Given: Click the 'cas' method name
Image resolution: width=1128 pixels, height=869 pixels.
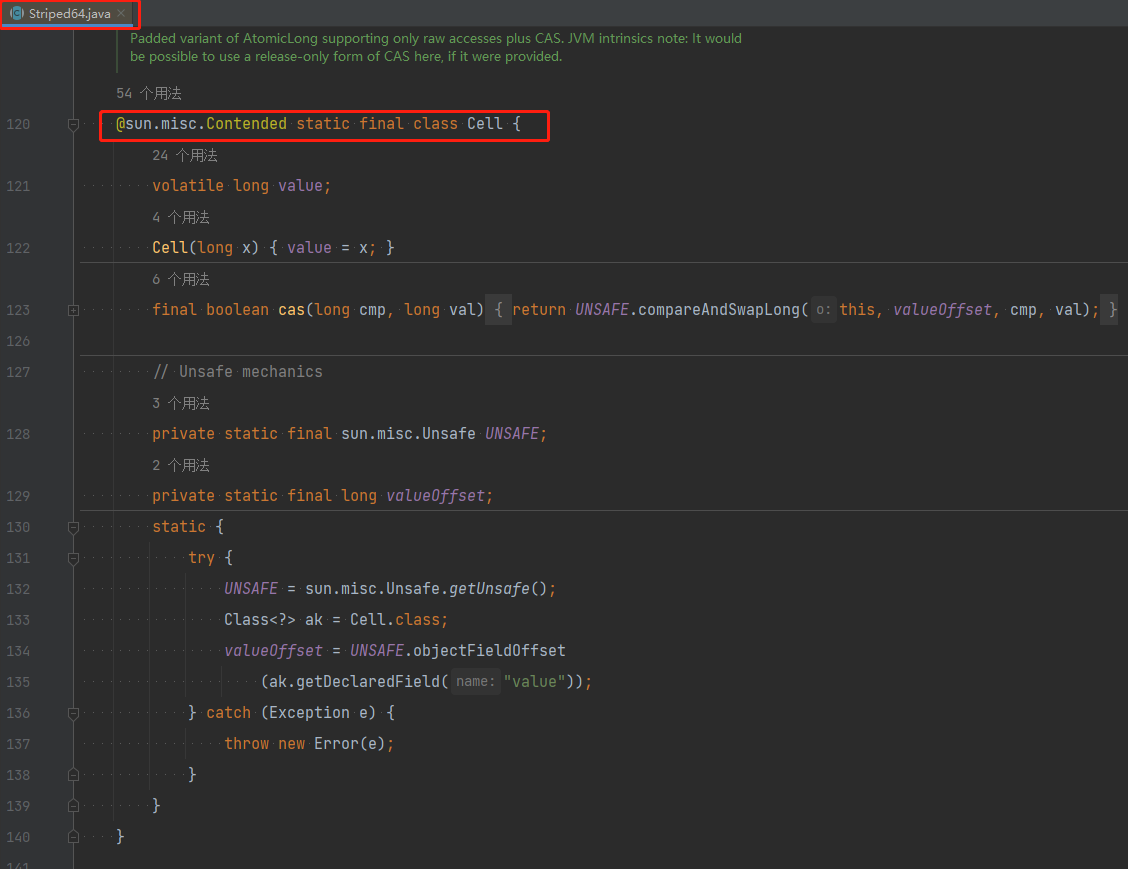Looking at the screenshot, I should (291, 309).
